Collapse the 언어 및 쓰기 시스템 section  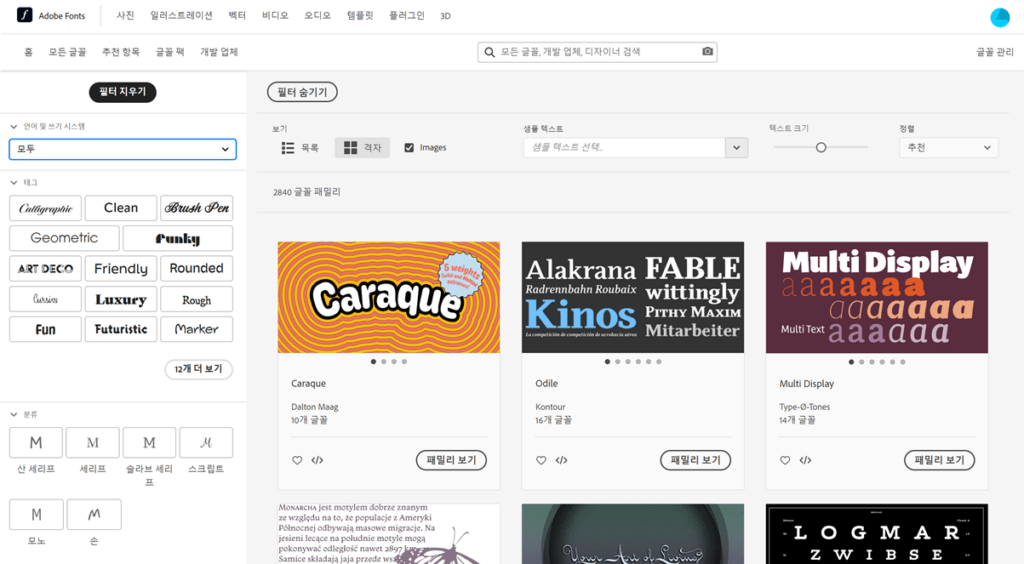[14, 127]
